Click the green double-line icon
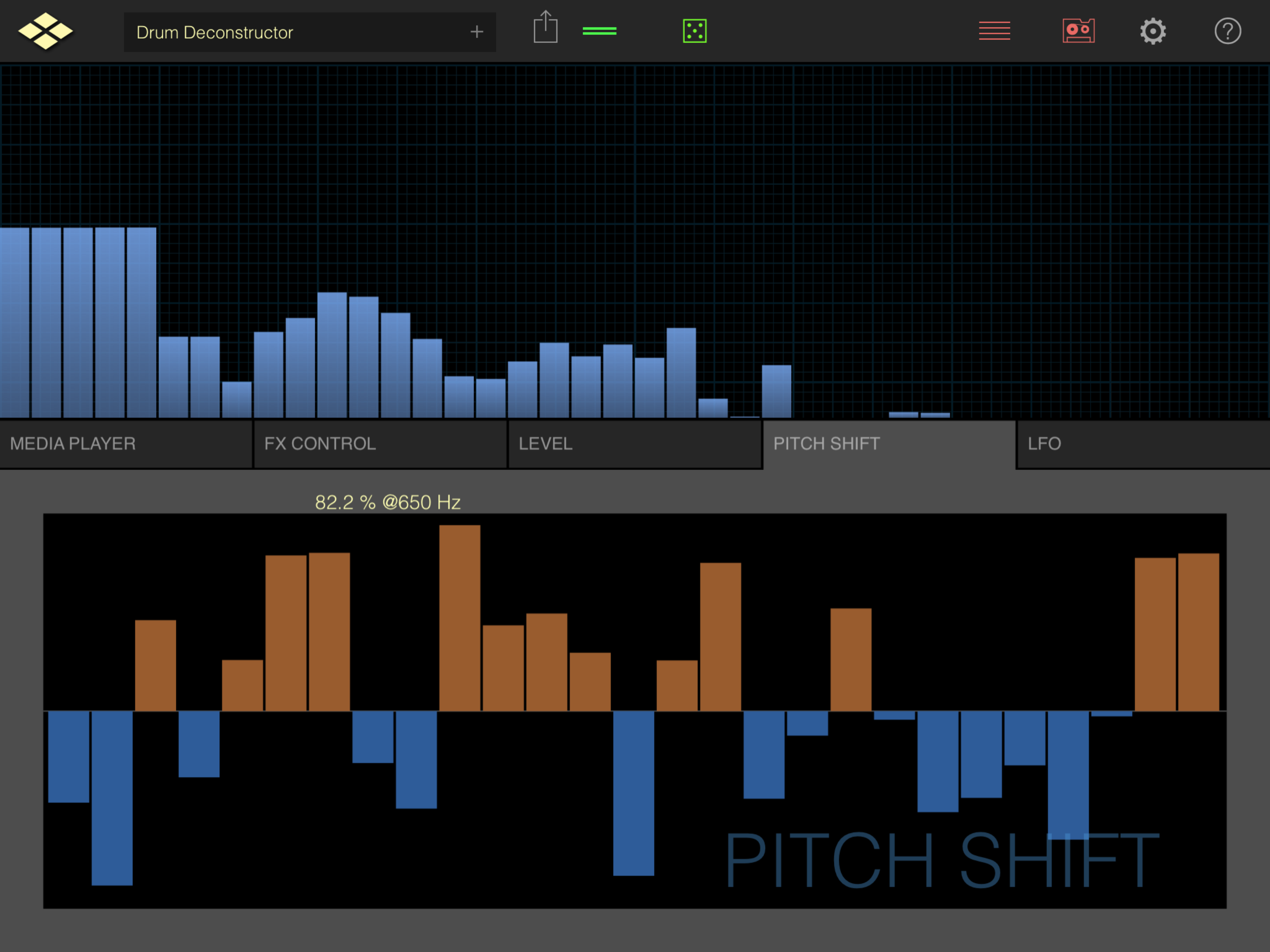This screenshot has height=952, width=1270. pos(599,31)
